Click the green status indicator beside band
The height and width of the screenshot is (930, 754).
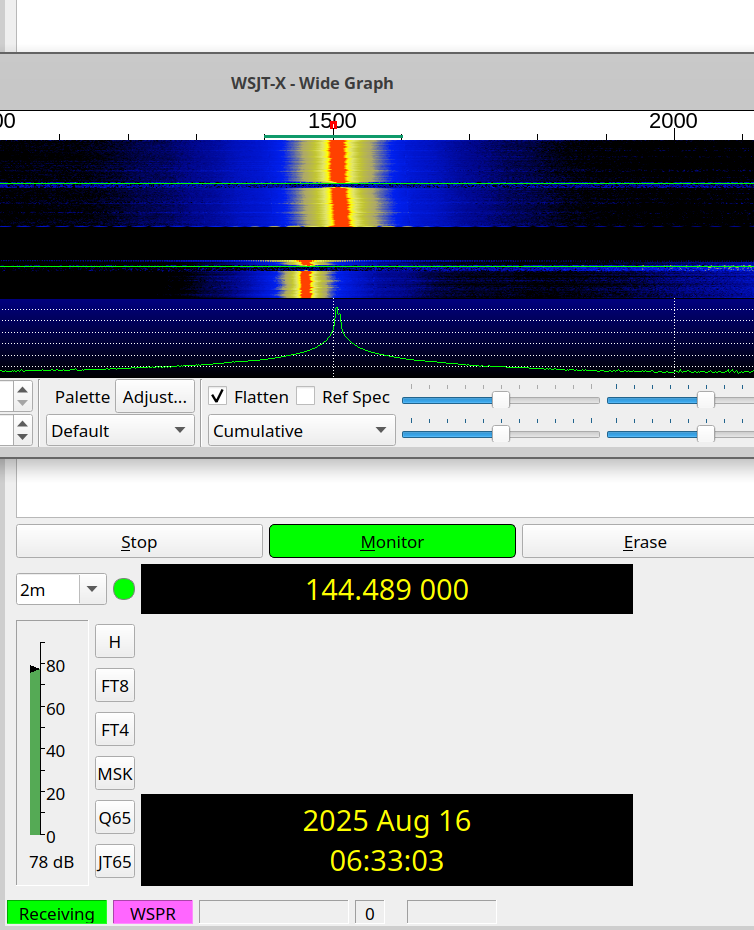point(124,590)
